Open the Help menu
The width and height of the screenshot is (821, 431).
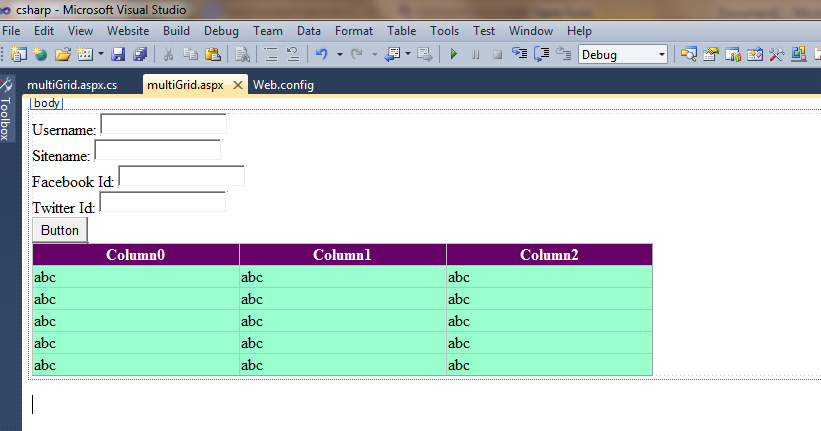pos(579,31)
